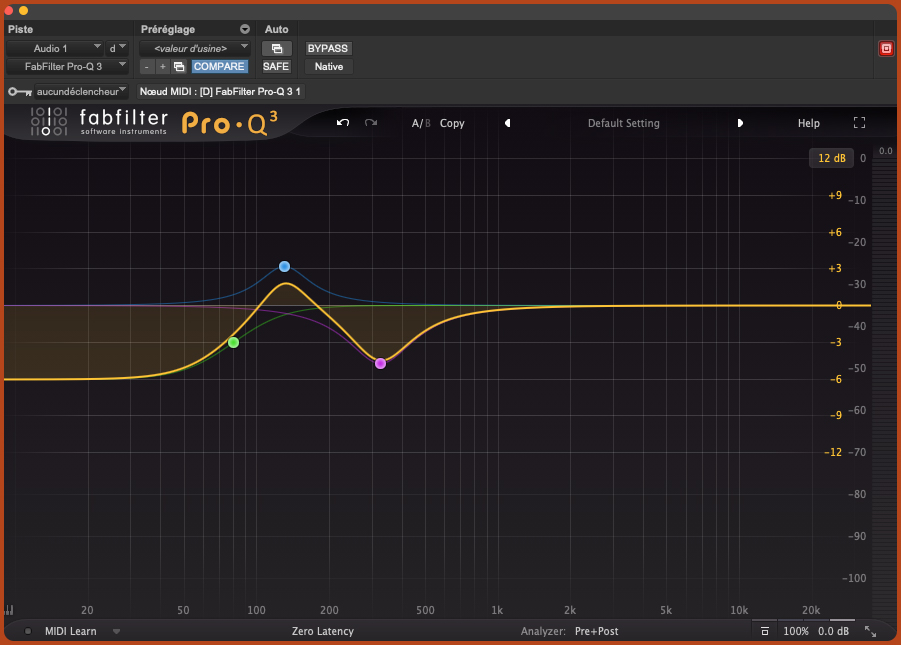The height and width of the screenshot is (645, 901).
Task: Click the piano keyboard icon at bottom left
Action: coord(9,610)
